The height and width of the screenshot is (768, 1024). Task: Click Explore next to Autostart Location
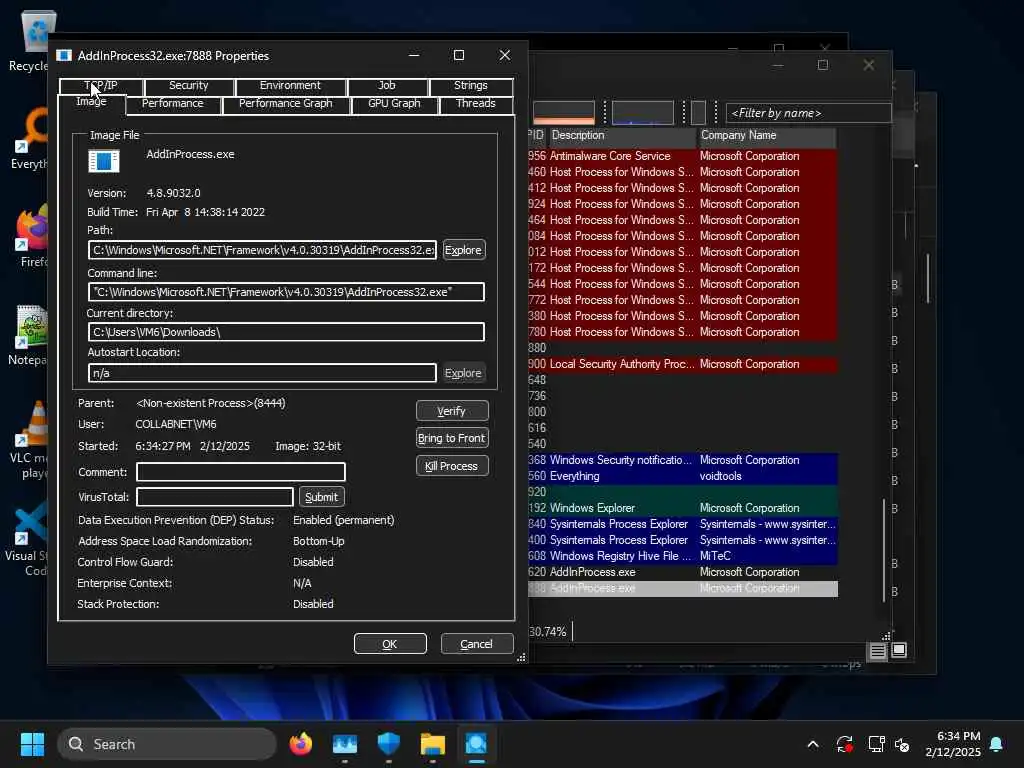[464, 373]
